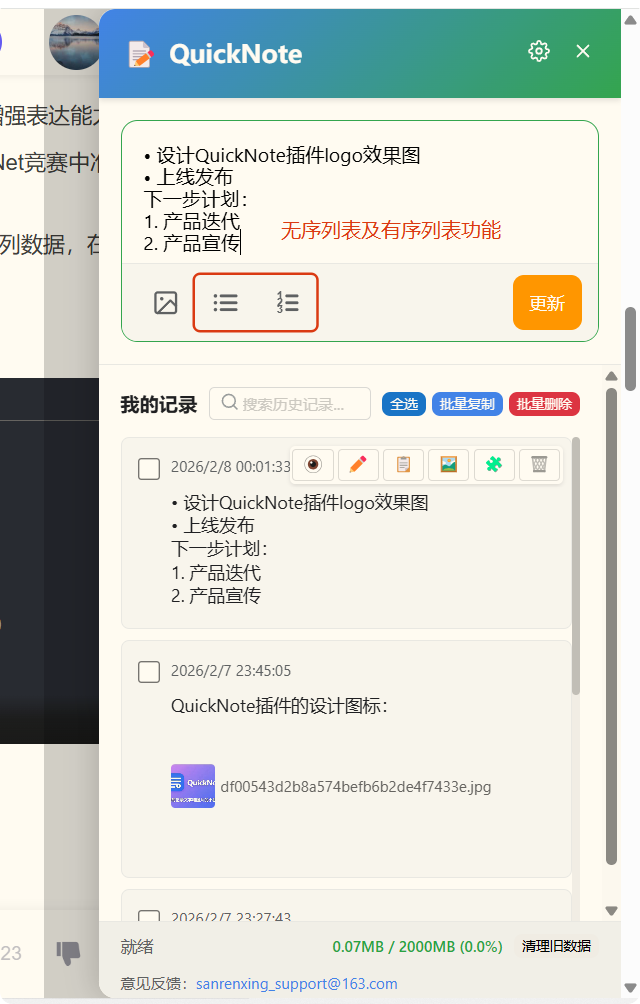Click the text QuickNote插件的设计图标
Image resolution: width=640 pixels, height=1004 pixels.
pos(279,706)
